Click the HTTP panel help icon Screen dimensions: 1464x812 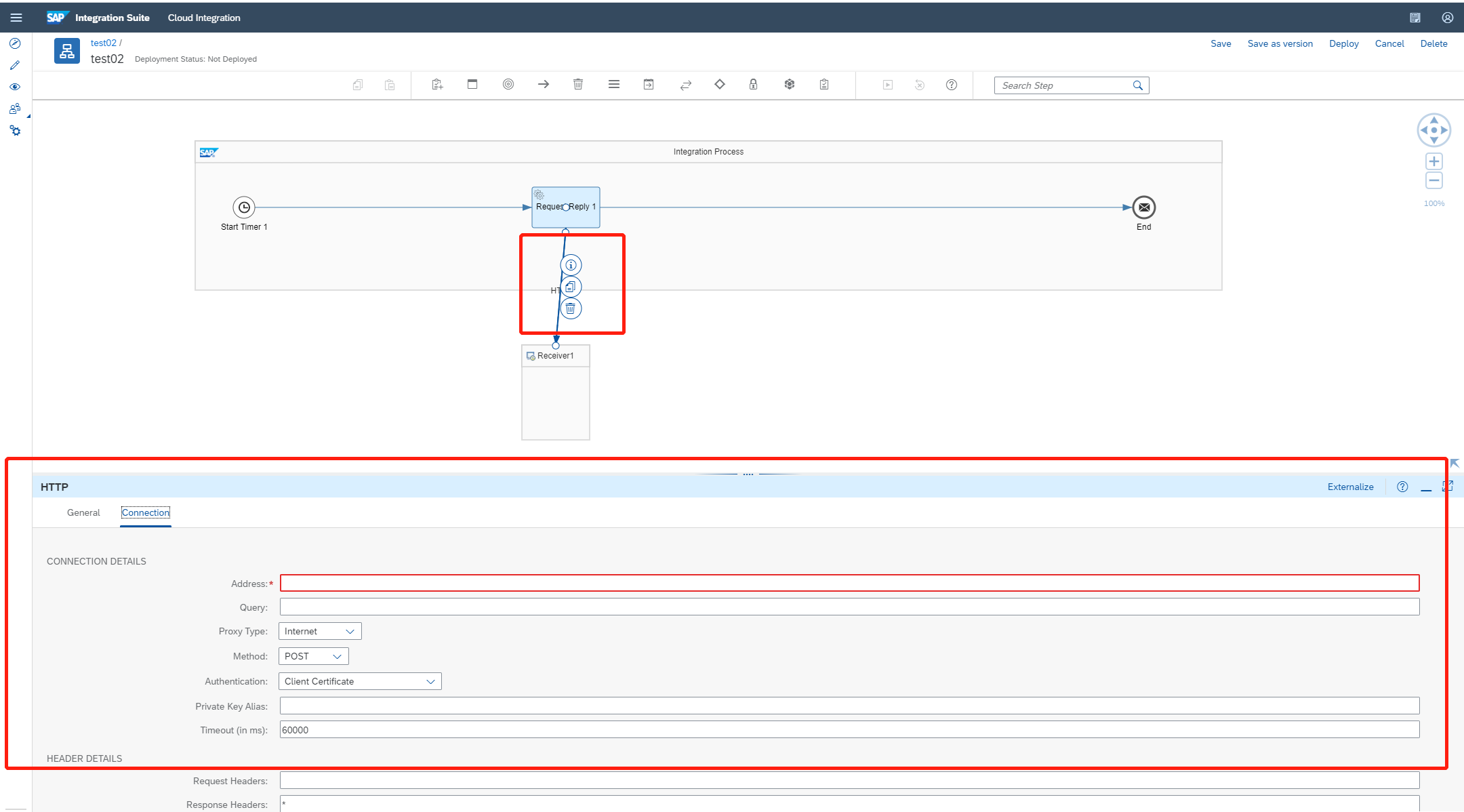pyautogui.click(x=1403, y=487)
